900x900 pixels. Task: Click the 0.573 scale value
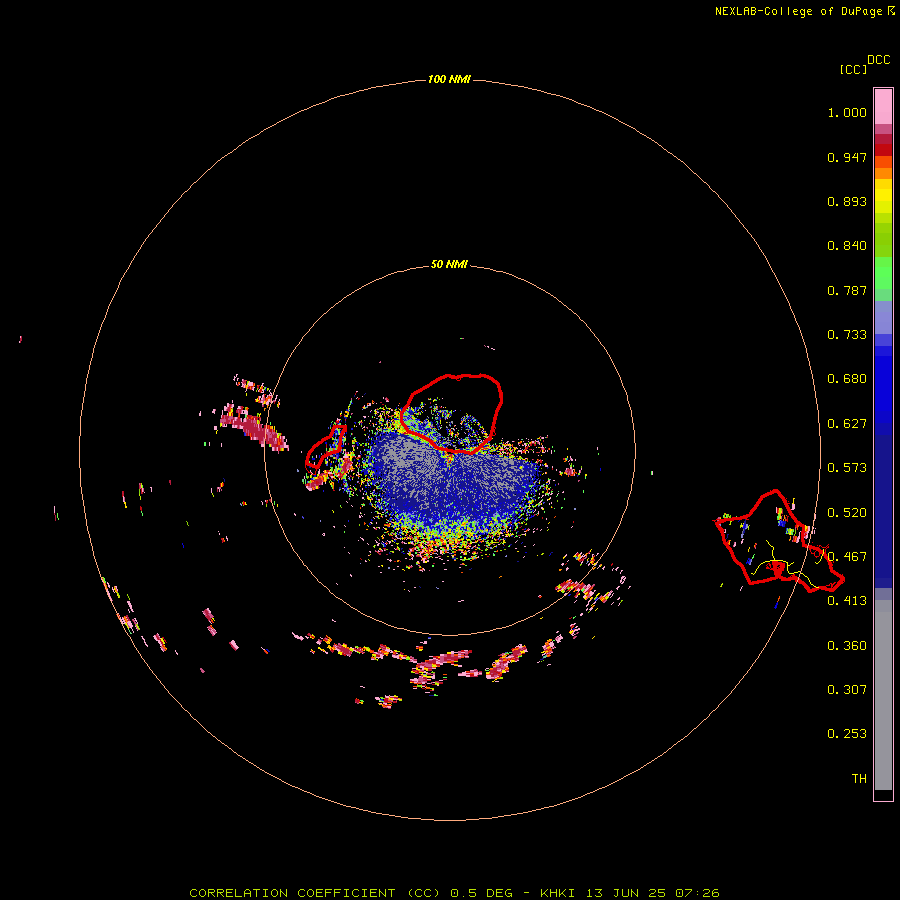(847, 468)
